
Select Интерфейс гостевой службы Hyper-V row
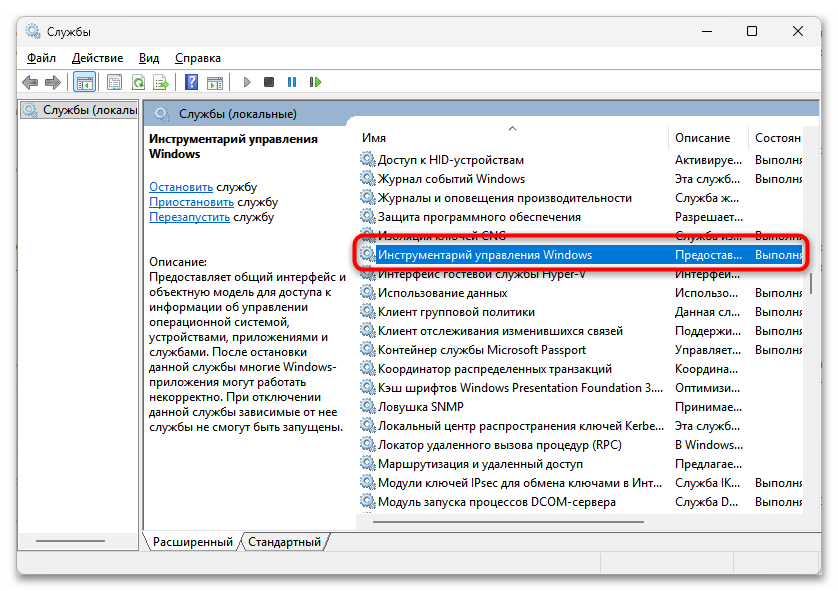pyautogui.click(x=580, y=274)
